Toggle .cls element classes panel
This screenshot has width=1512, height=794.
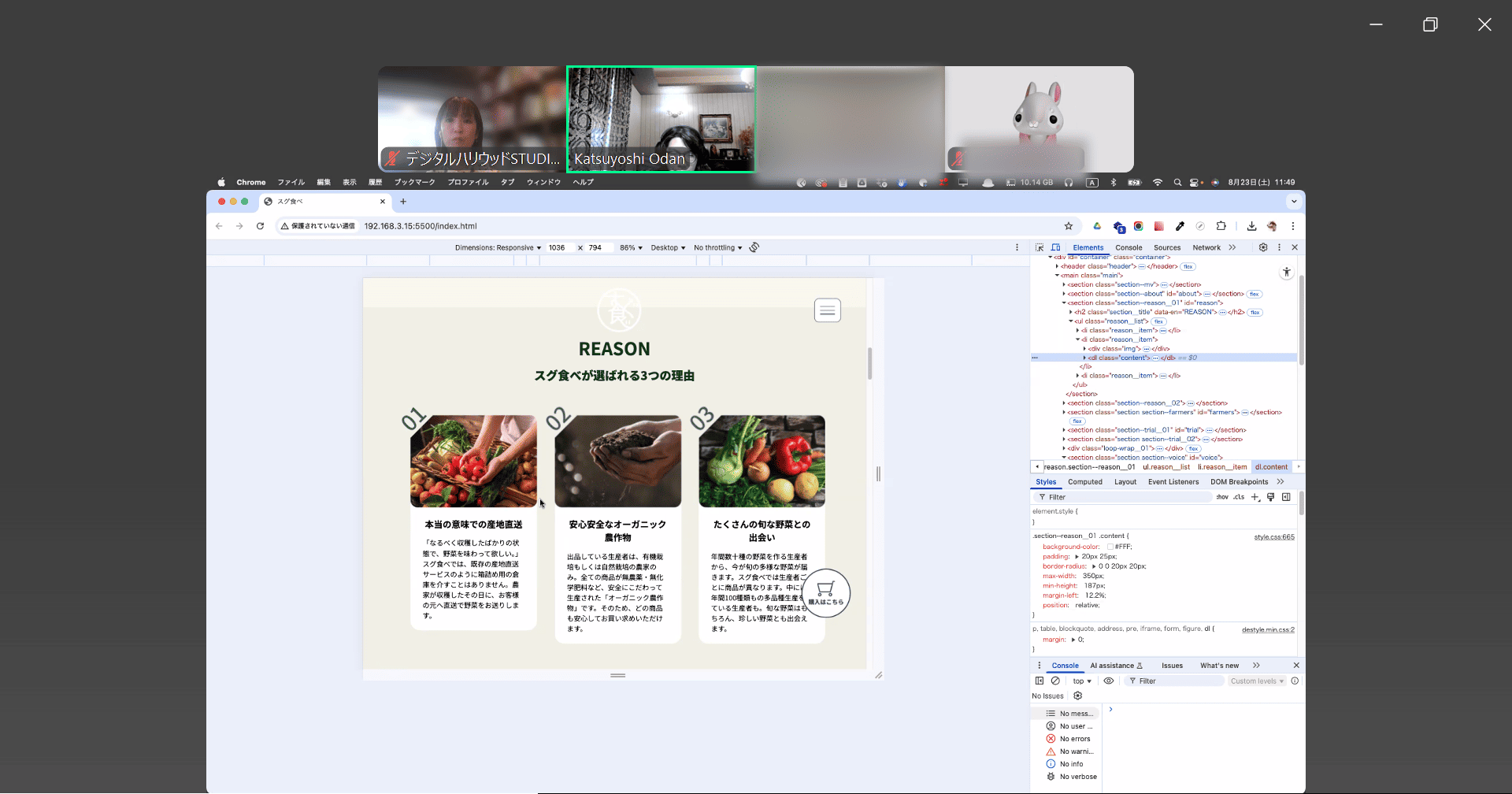click(1239, 497)
